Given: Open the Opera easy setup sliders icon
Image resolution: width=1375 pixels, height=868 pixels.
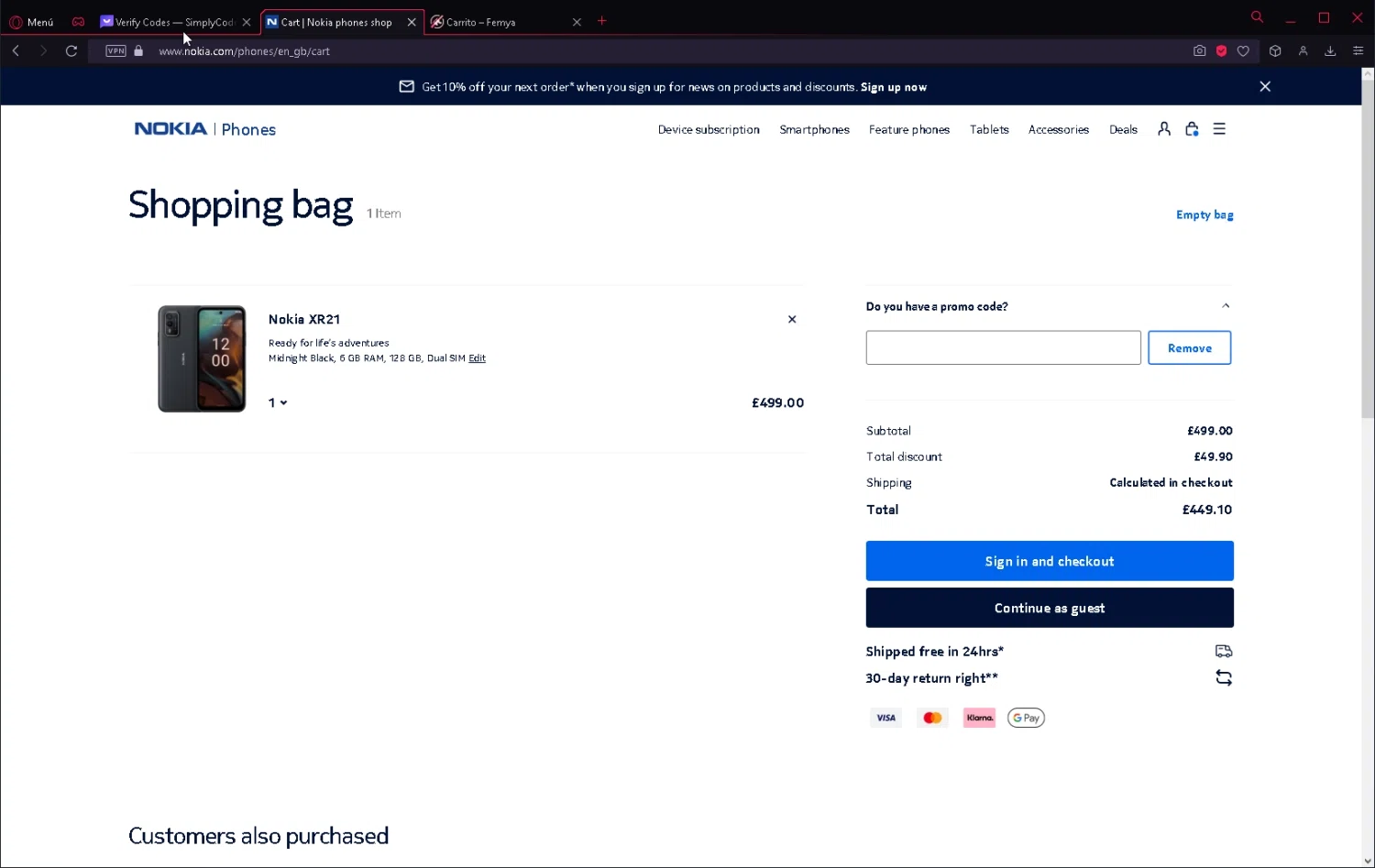Looking at the screenshot, I should pos(1358,51).
